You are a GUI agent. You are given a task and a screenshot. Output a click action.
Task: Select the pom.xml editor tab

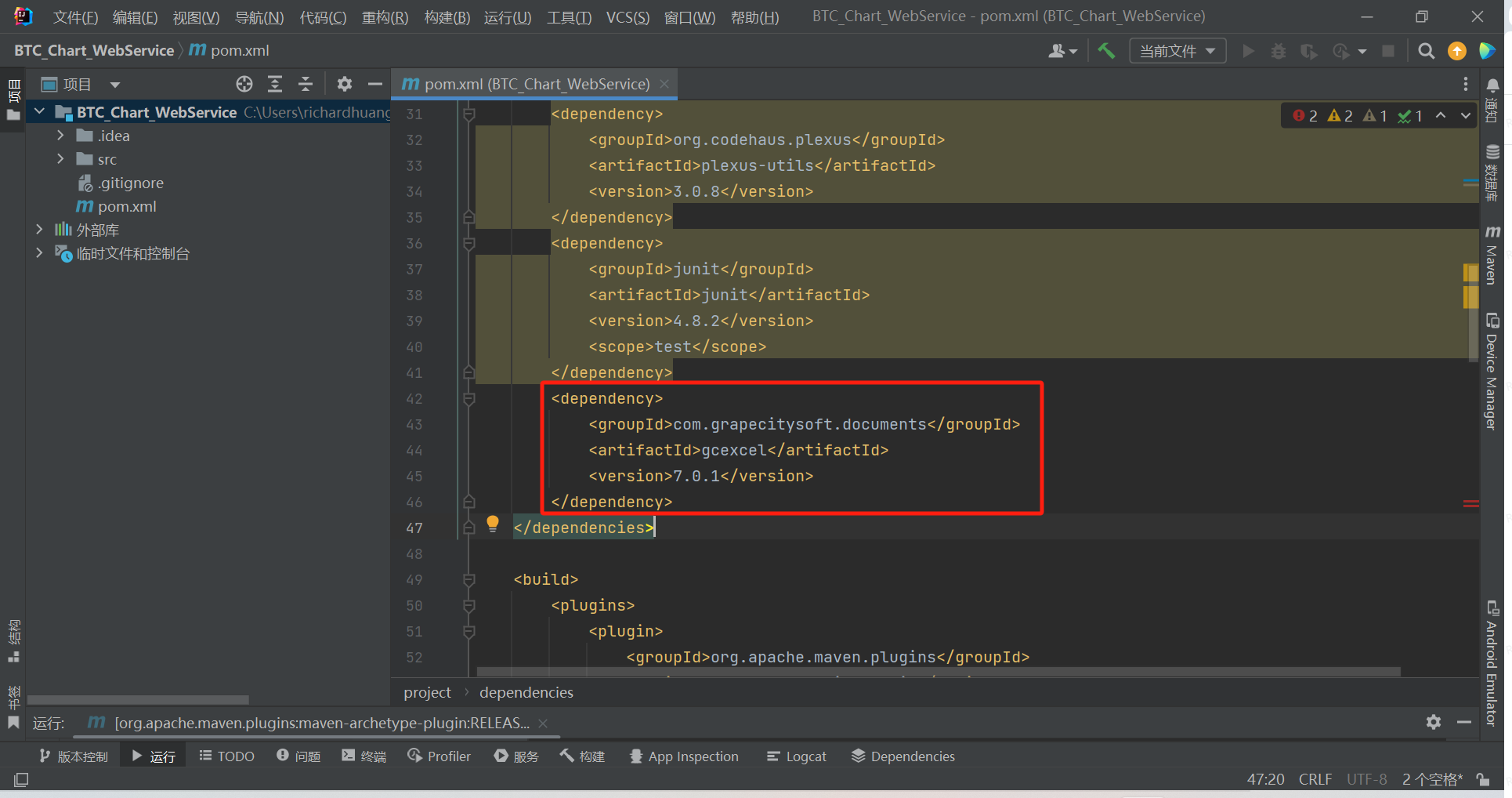click(x=536, y=84)
